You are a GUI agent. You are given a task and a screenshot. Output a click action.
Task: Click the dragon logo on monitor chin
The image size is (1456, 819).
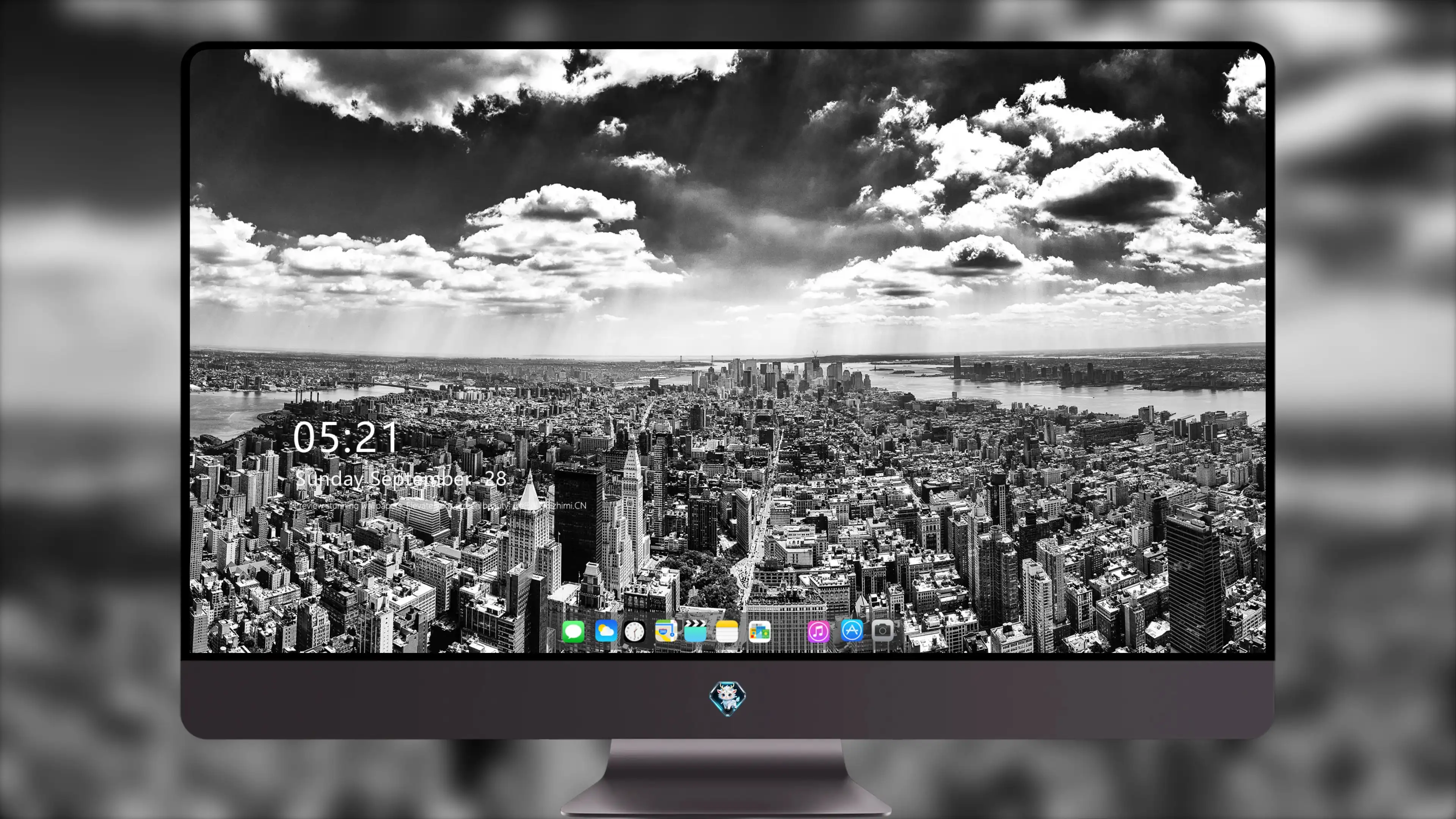point(728,698)
